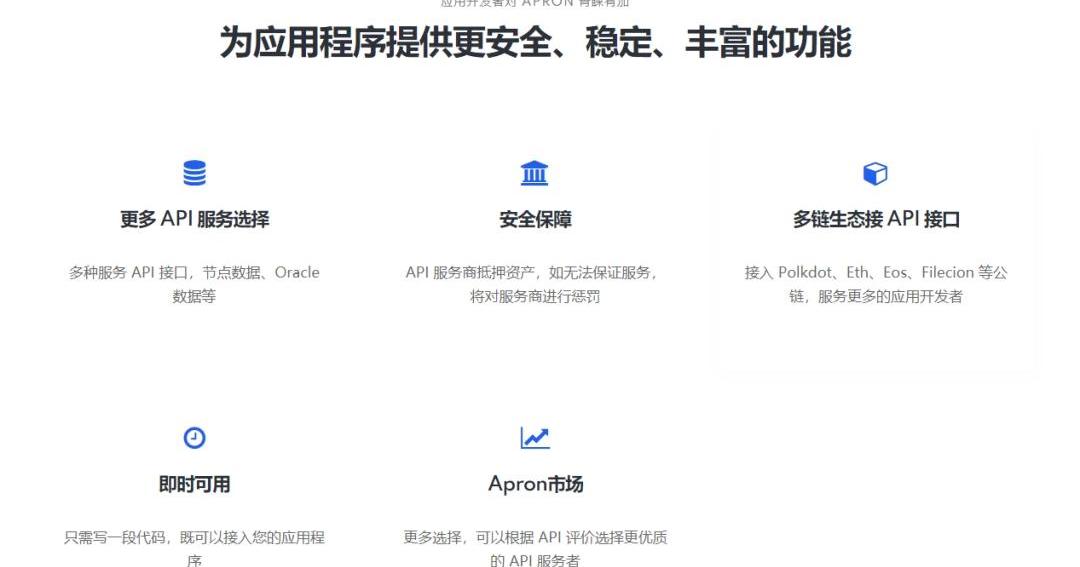Click the word Filecion in the multi-chain description
The width and height of the screenshot is (1080, 567).
click(947, 273)
